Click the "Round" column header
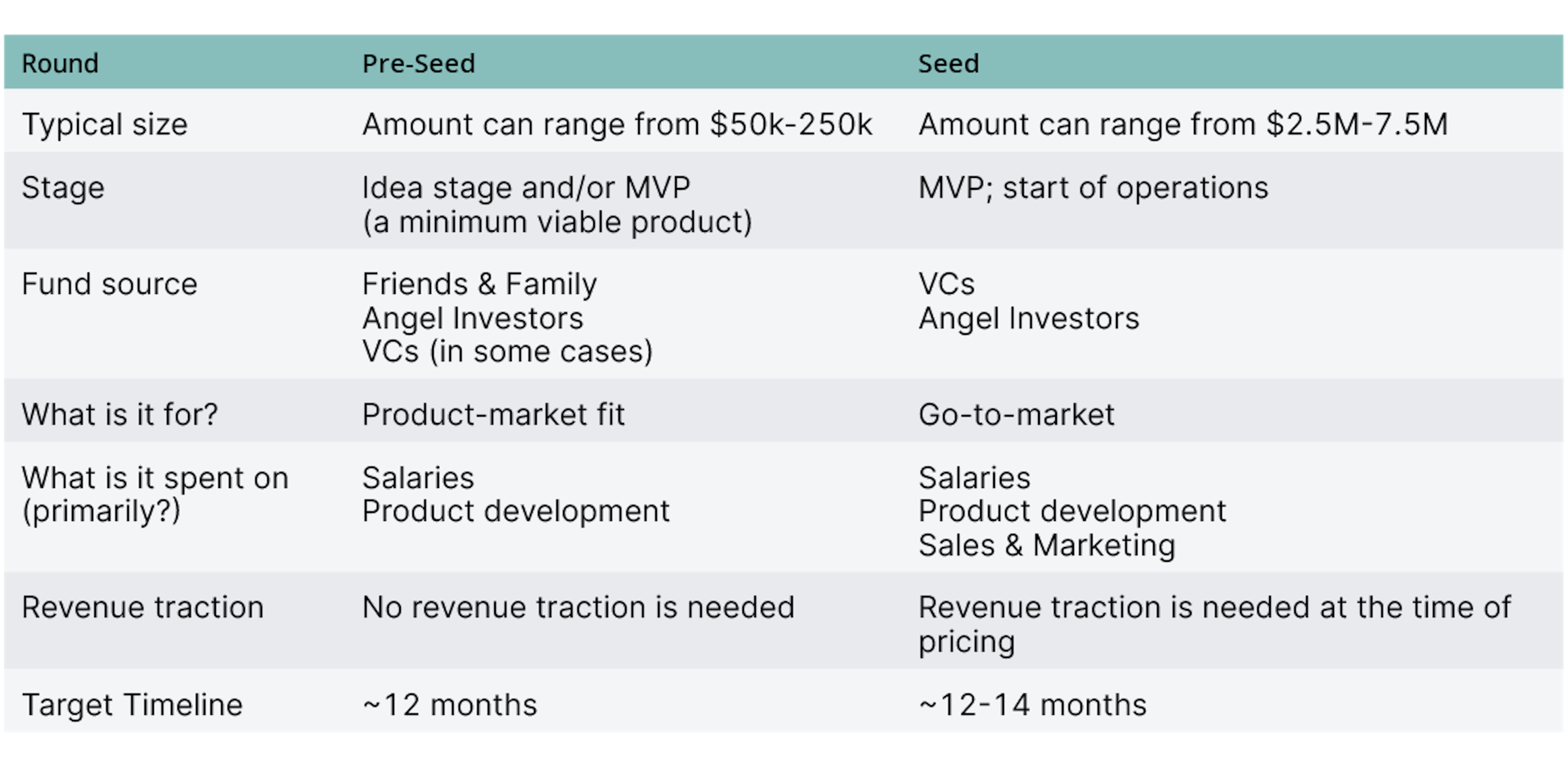The image size is (1567, 784). click(x=60, y=63)
